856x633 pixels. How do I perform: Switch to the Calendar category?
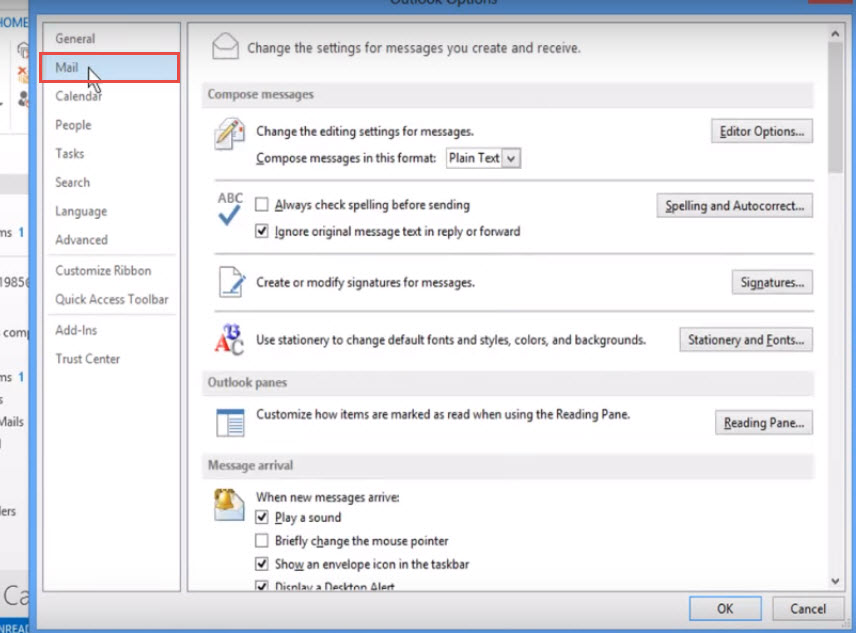[x=111, y=96]
